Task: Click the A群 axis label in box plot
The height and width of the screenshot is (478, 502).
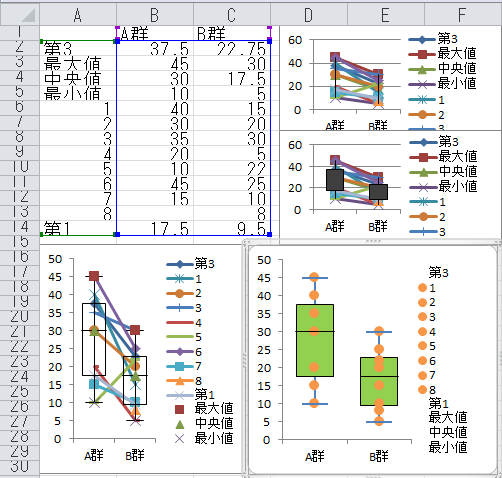Action: pyautogui.click(x=315, y=456)
